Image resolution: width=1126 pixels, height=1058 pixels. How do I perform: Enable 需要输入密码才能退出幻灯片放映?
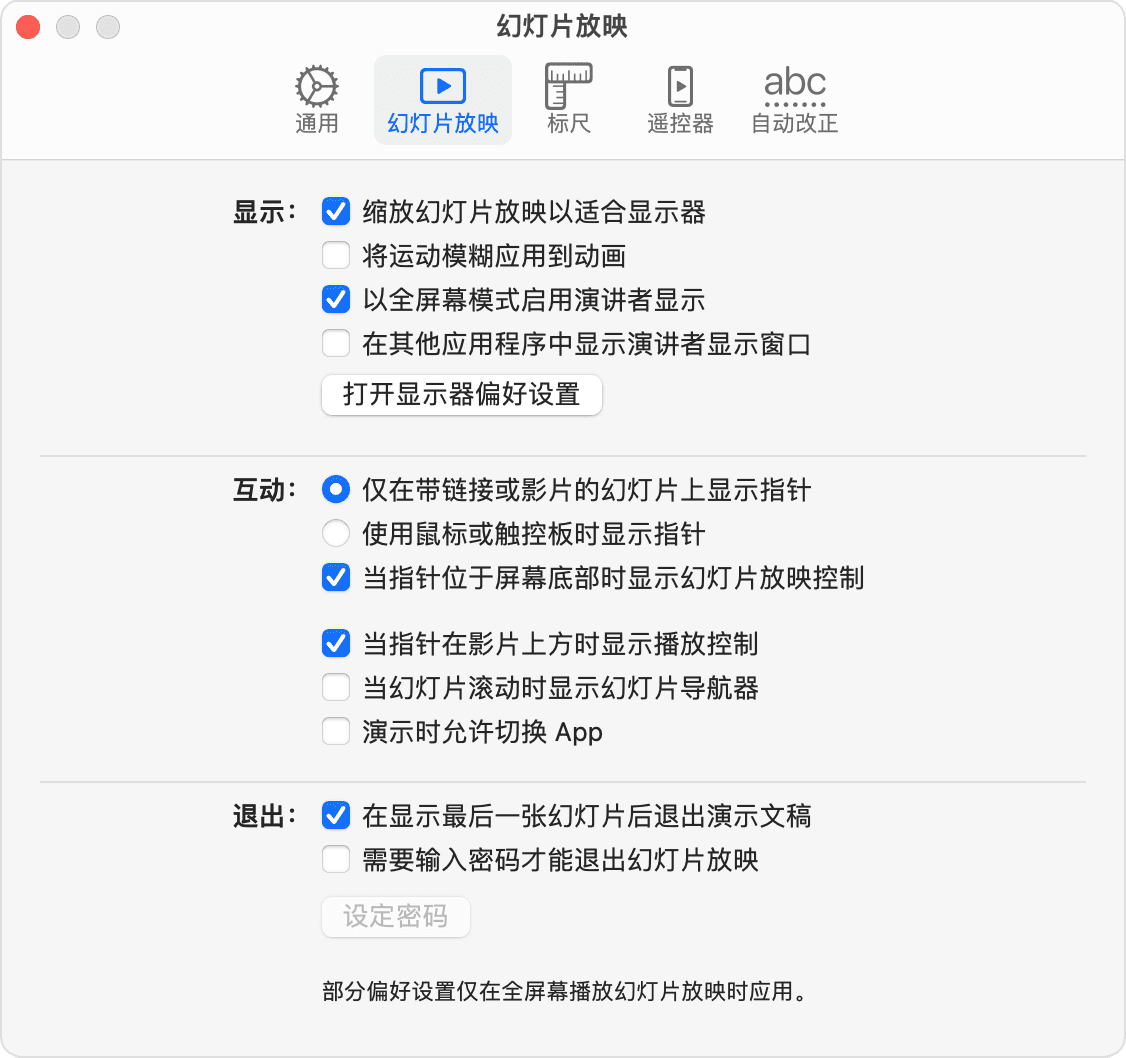336,859
